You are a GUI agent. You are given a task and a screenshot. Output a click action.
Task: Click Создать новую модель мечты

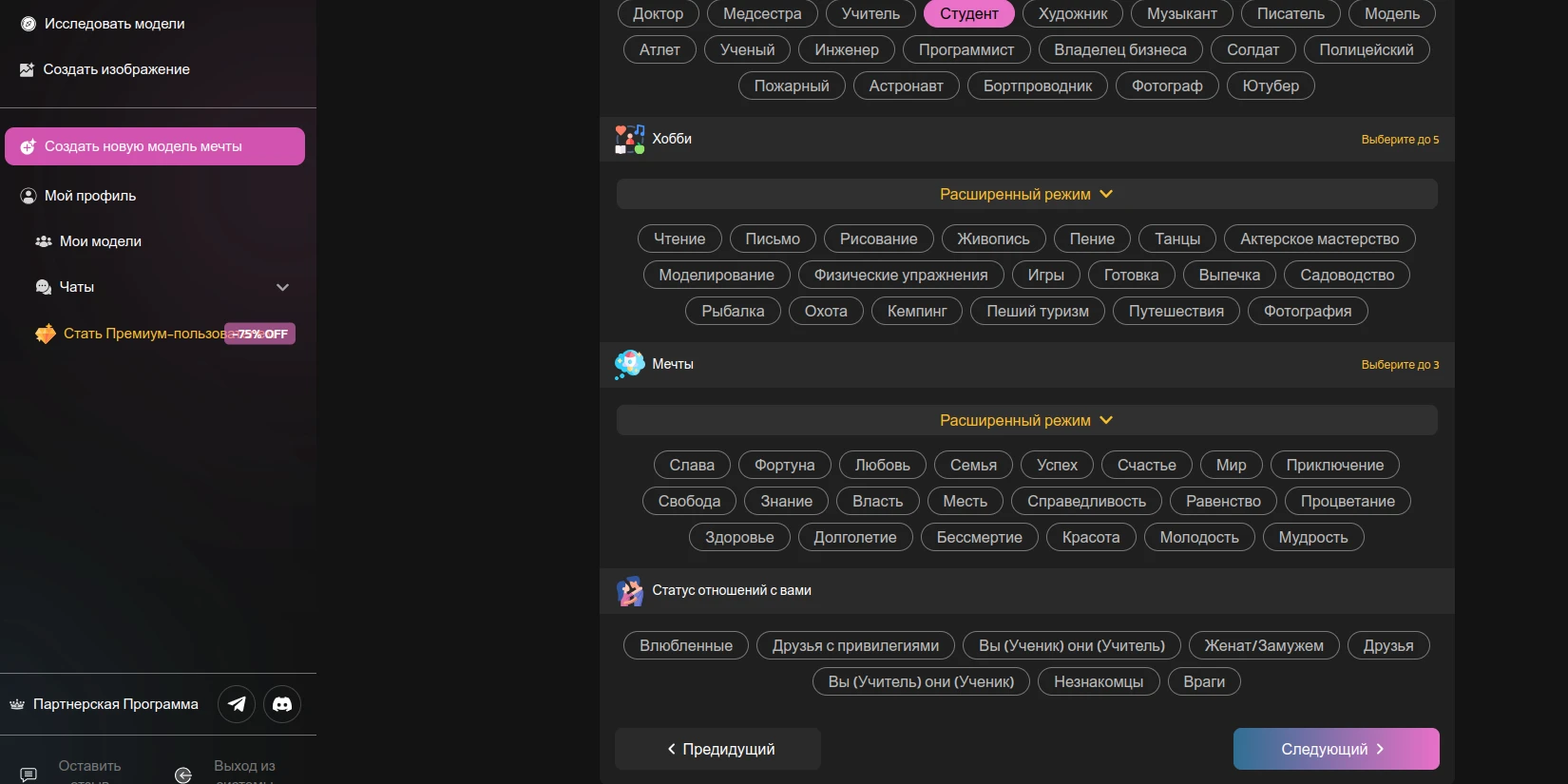155,146
